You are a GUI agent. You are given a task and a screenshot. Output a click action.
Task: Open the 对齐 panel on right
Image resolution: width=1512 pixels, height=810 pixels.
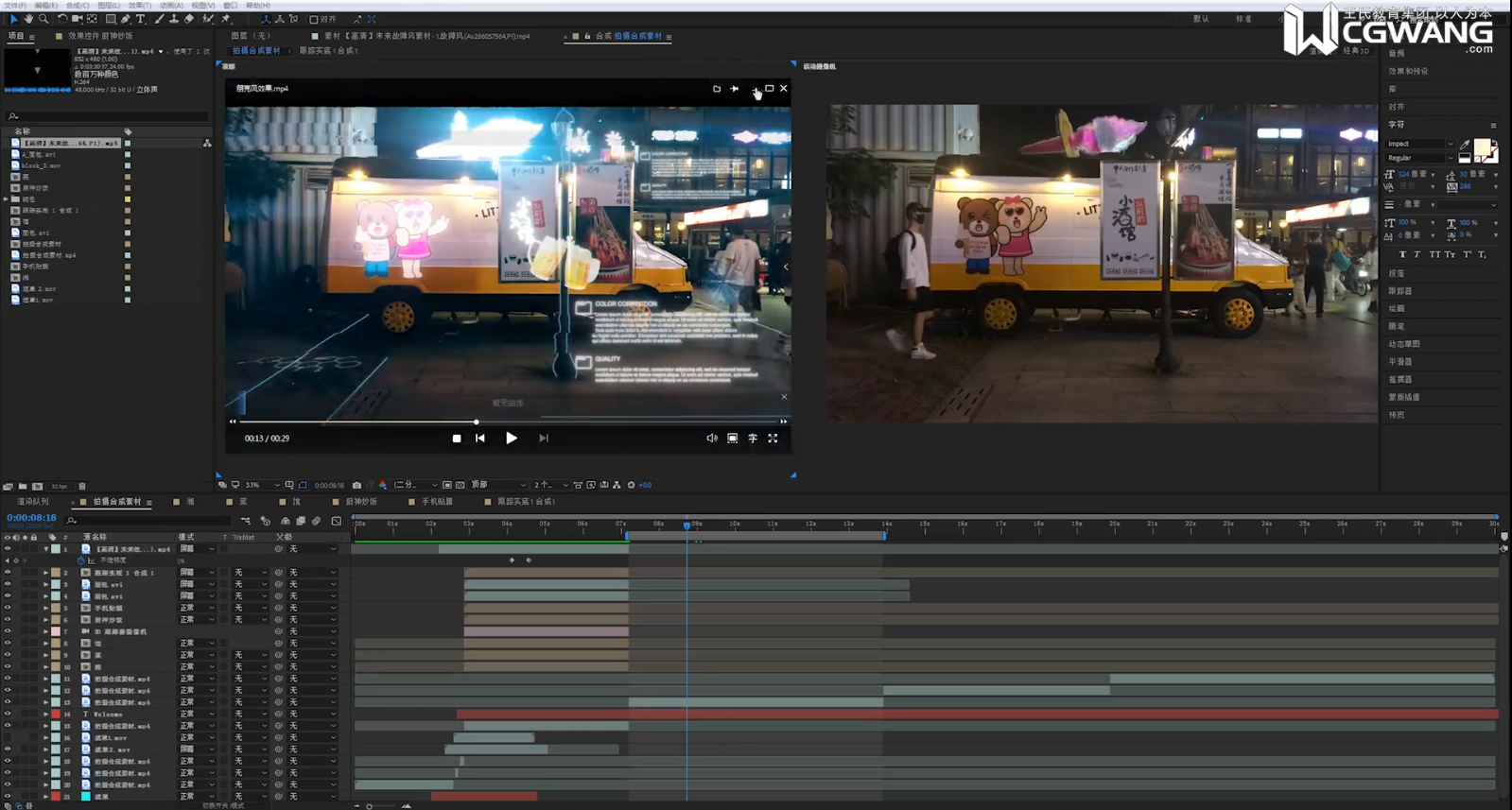pos(1397,107)
